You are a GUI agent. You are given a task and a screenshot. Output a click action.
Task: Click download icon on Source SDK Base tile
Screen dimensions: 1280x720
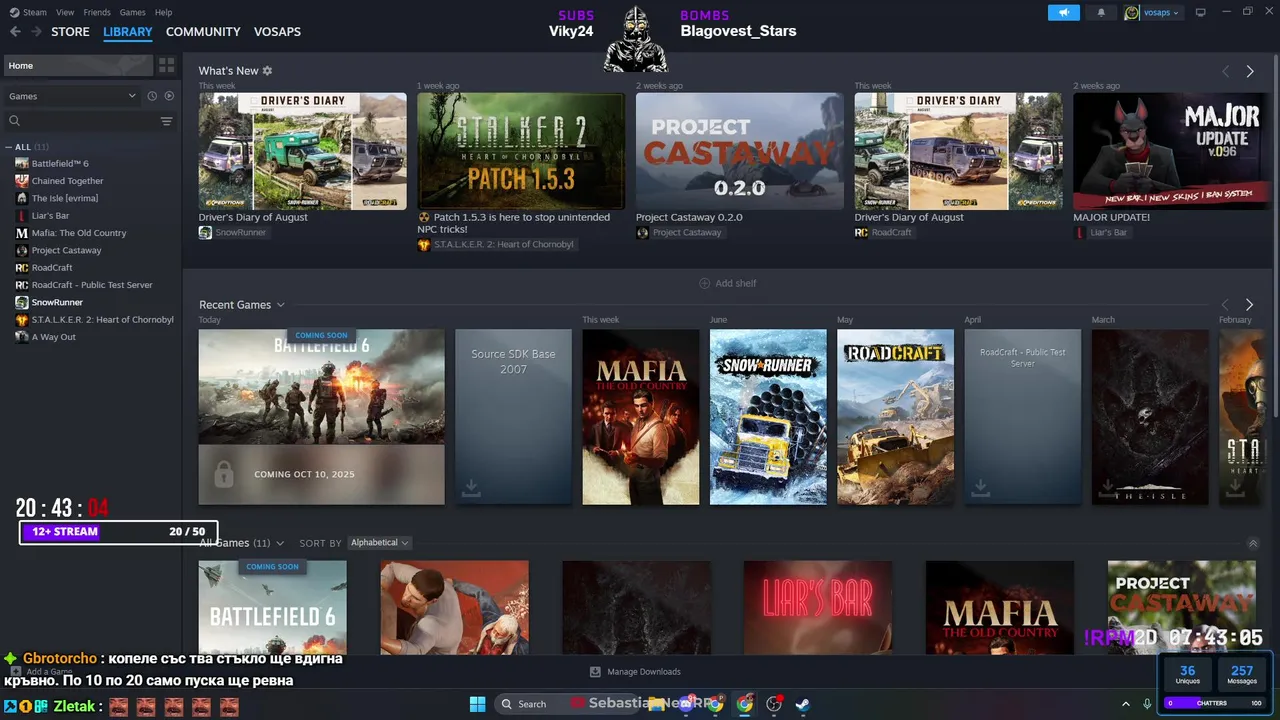471,487
